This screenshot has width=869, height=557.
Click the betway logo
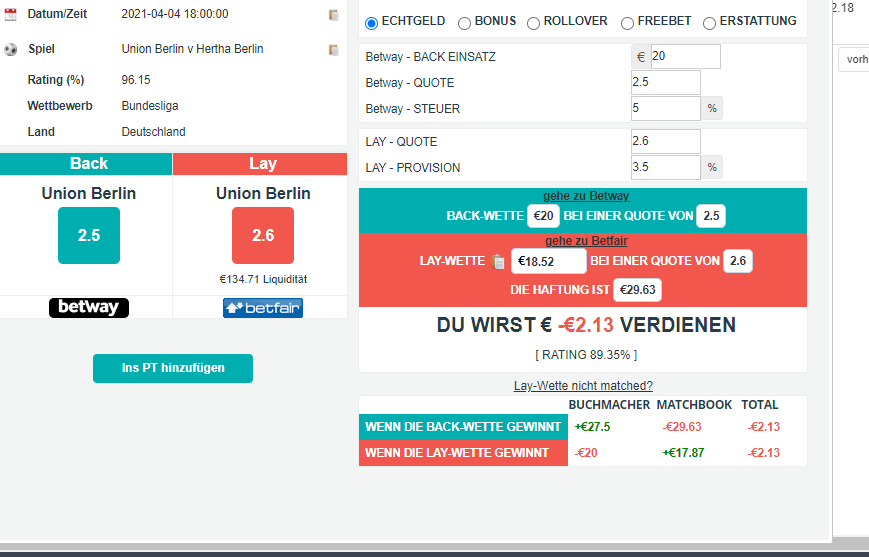tap(89, 308)
